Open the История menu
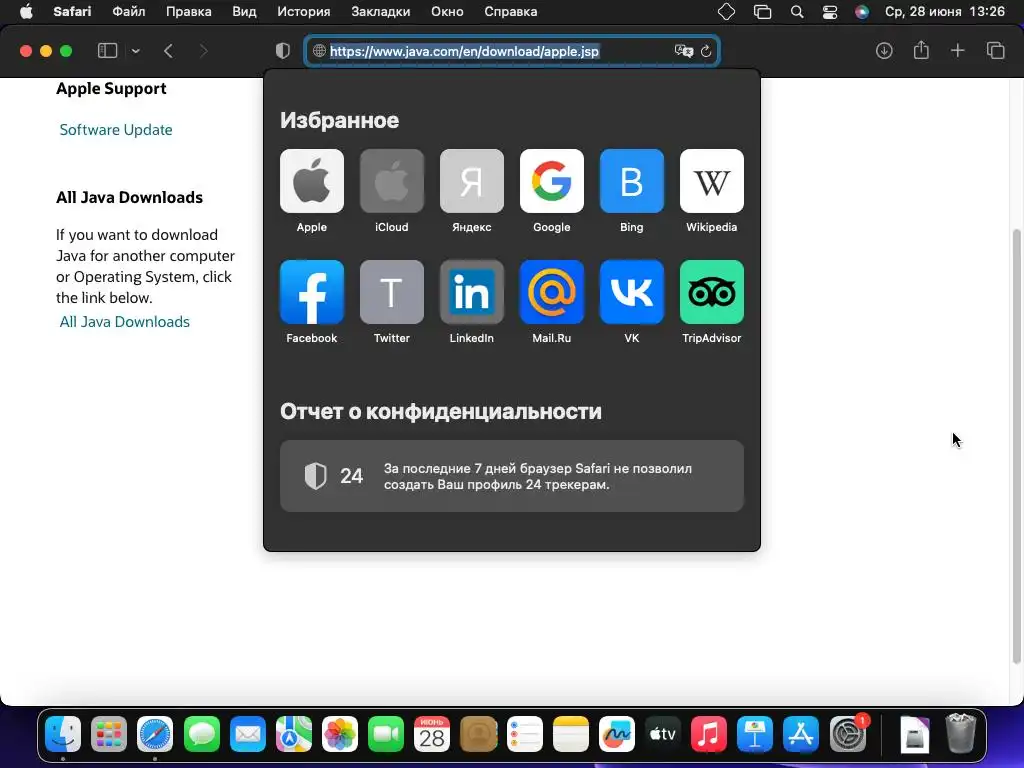1024x768 pixels. [x=304, y=12]
